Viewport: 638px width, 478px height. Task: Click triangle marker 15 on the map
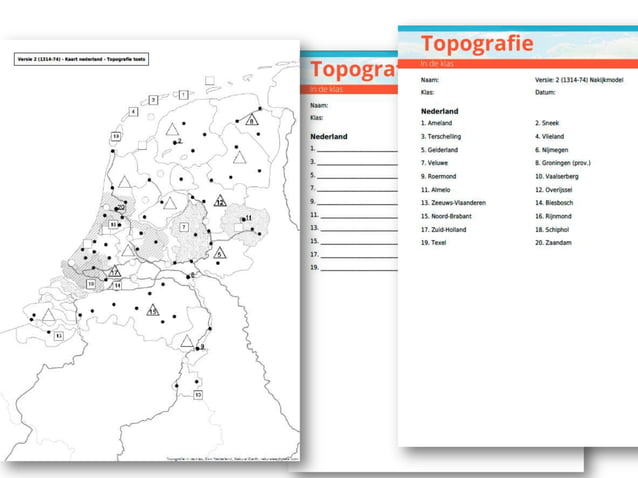tap(153, 311)
